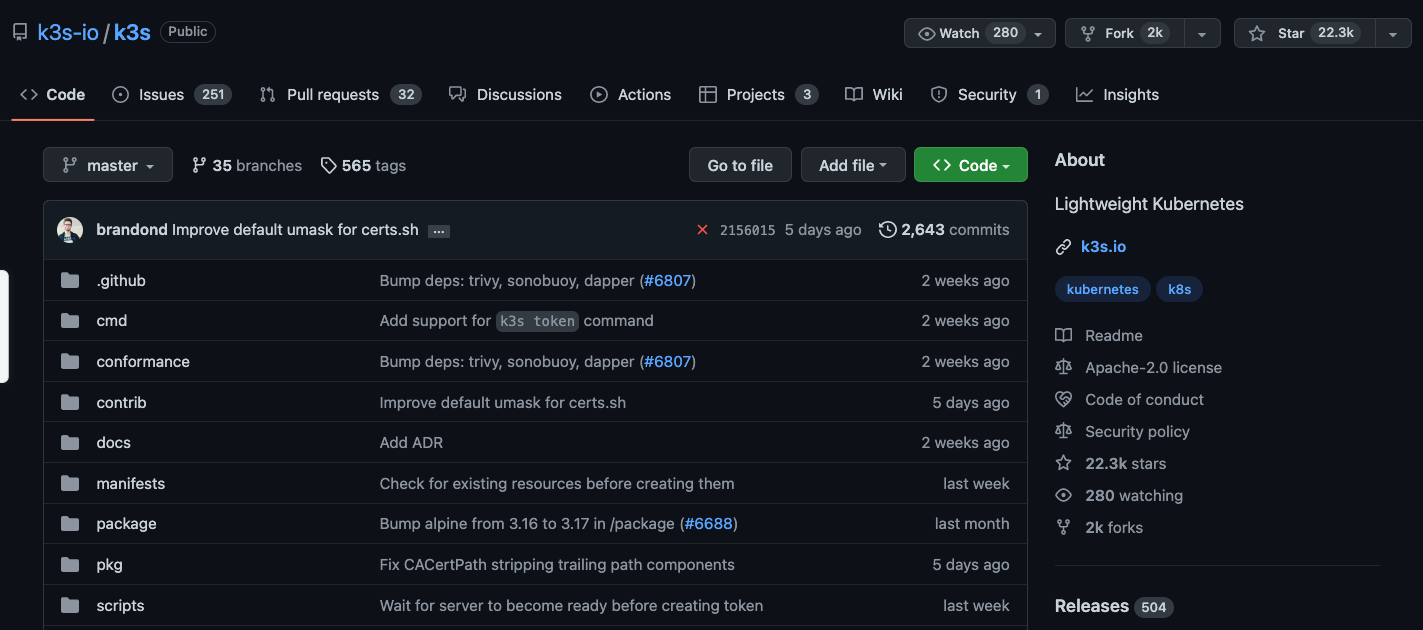Click the k3s.io website link
Screen dimensions: 1423x630
pos(1103,246)
